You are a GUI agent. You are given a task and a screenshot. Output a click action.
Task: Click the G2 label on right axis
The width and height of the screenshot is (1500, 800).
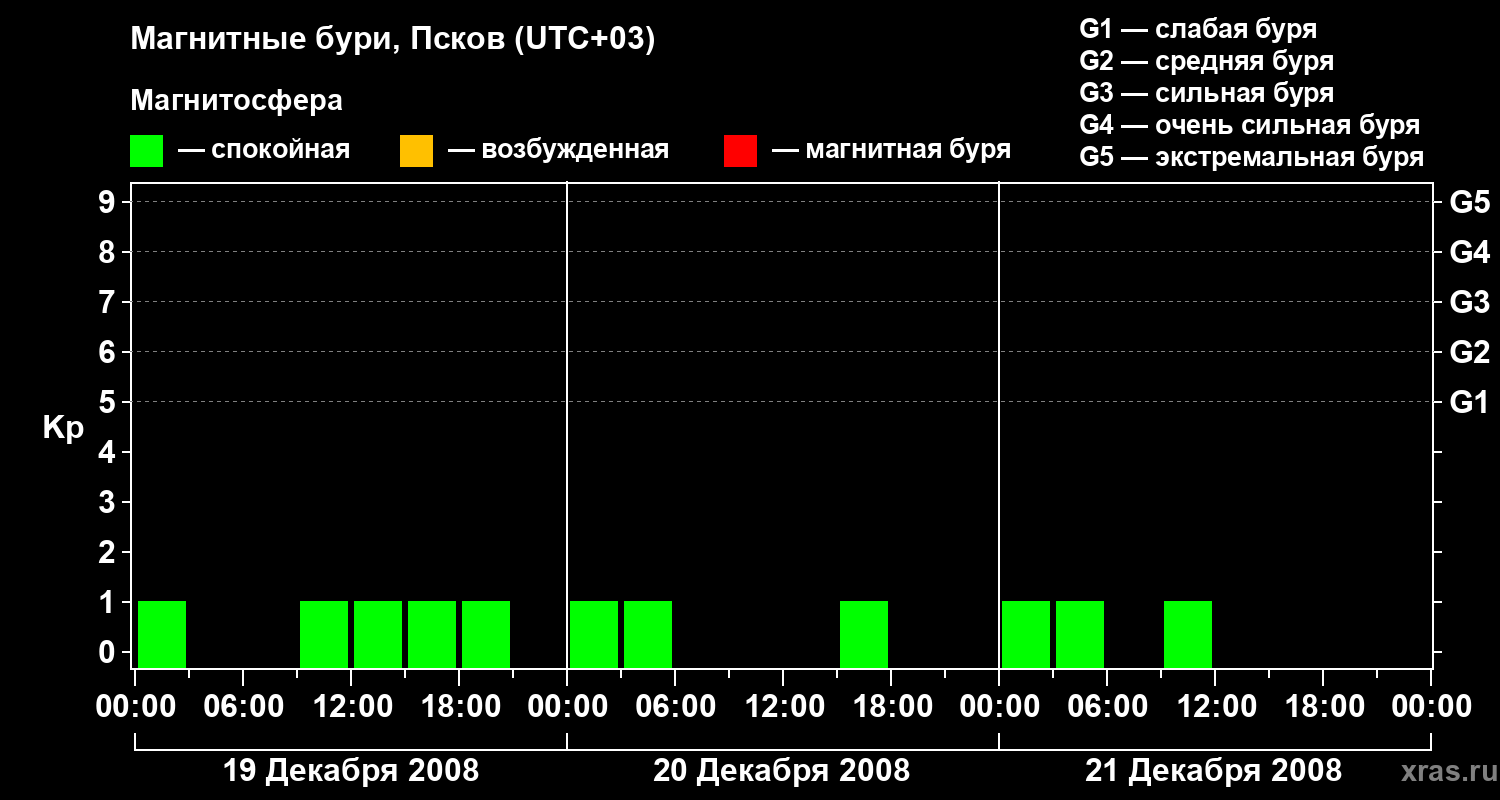(1470, 352)
